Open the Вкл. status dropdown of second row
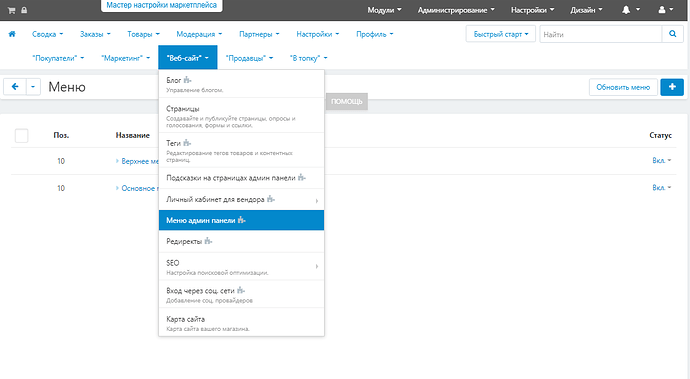This screenshot has height=379, width=690. click(661, 188)
